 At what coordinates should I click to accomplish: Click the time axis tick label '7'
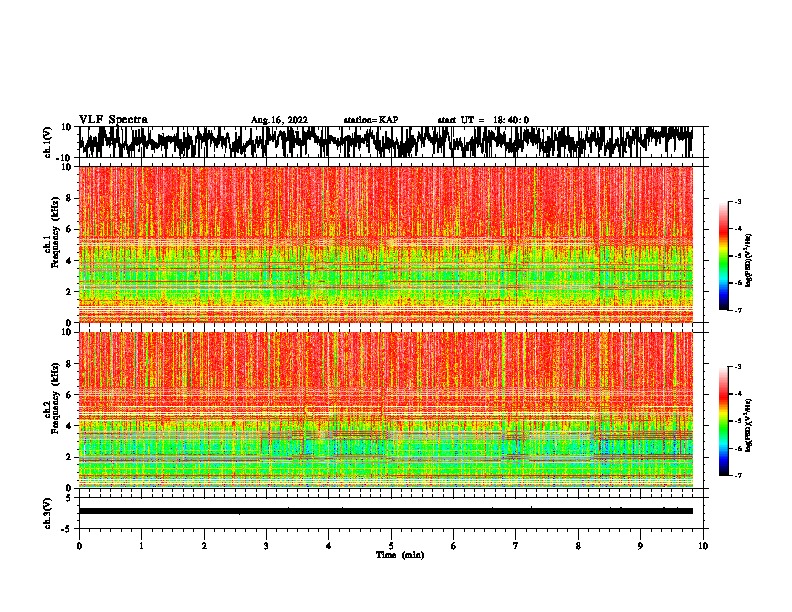click(x=516, y=546)
